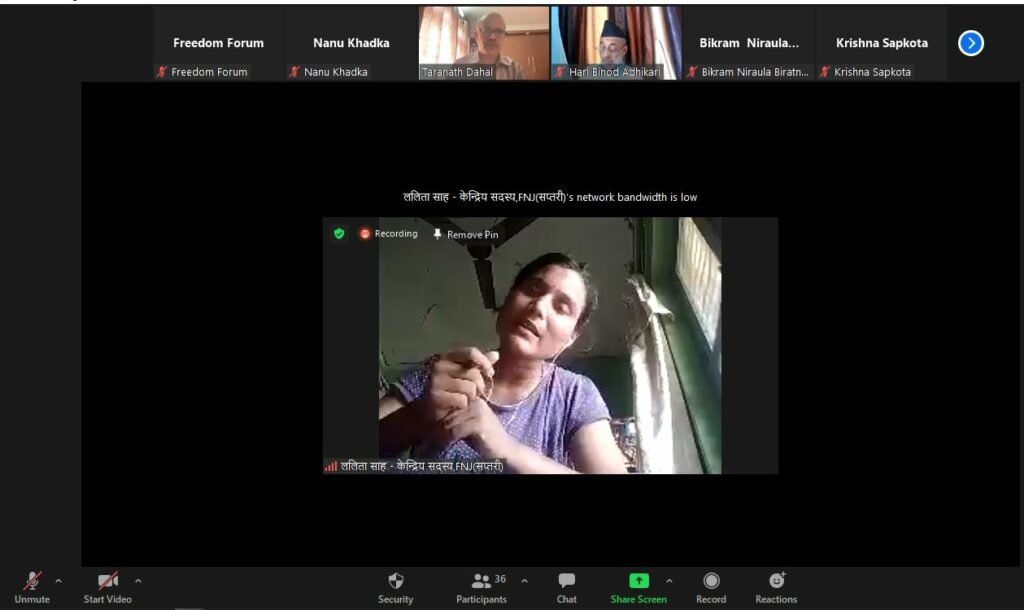Select Taranath Dahal's video thumbnail
Screen dimensions: 1024x610
pos(483,43)
